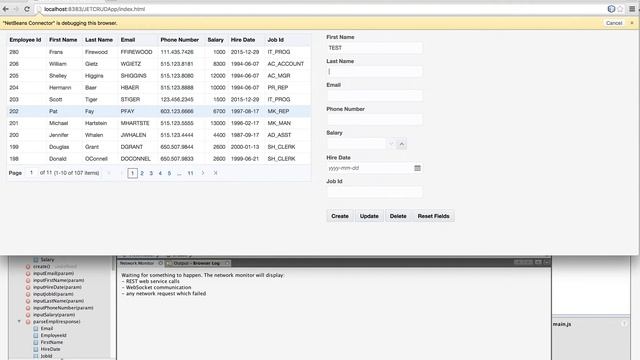Select the row for employee 280 Frans
Viewport: 640px width, 360px height.
[x=159, y=52]
